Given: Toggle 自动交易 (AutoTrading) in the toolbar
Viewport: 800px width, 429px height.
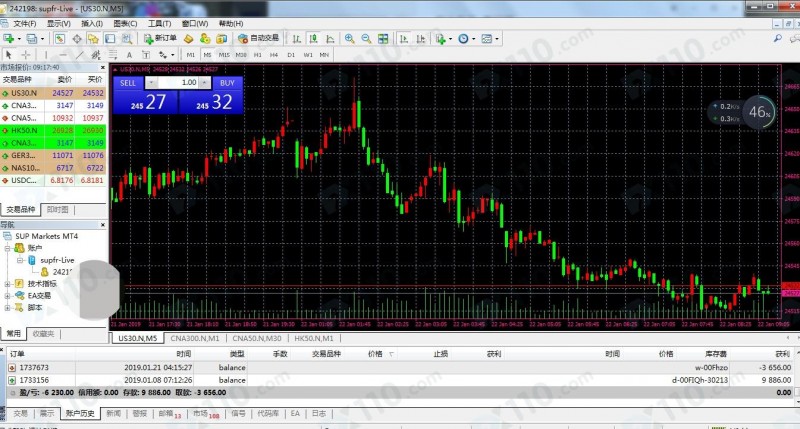Looking at the screenshot, I should 259,38.
